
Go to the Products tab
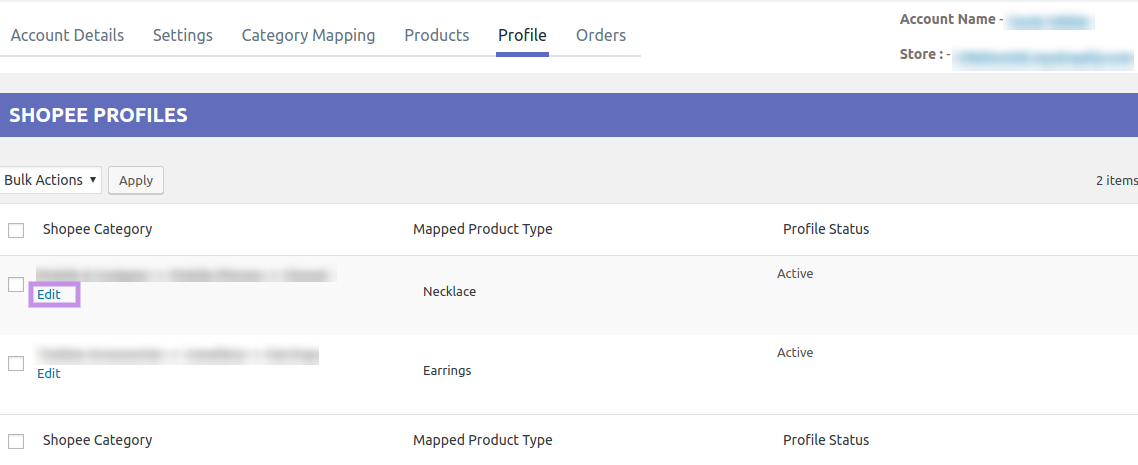tap(436, 35)
